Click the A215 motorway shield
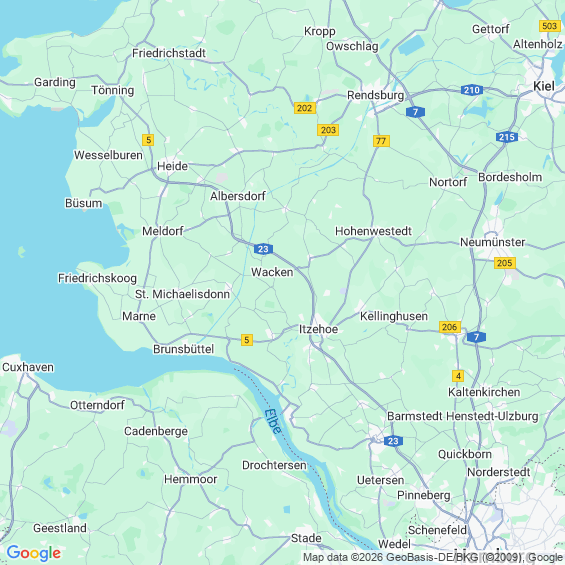The height and width of the screenshot is (565, 565). point(507,137)
